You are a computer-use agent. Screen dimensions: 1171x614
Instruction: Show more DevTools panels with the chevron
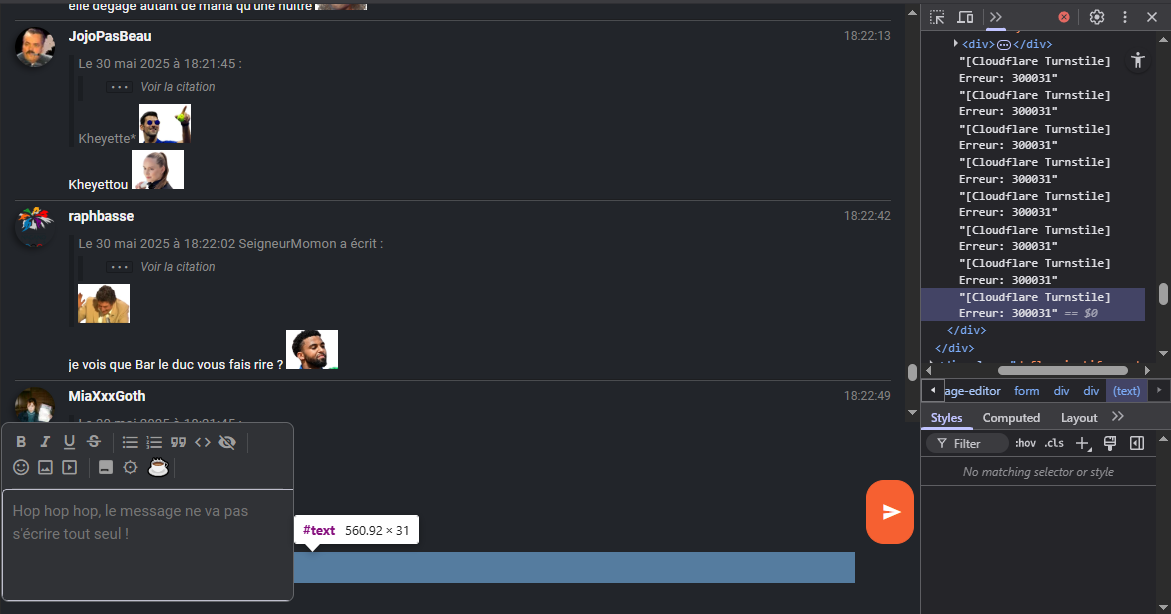click(x=995, y=16)
